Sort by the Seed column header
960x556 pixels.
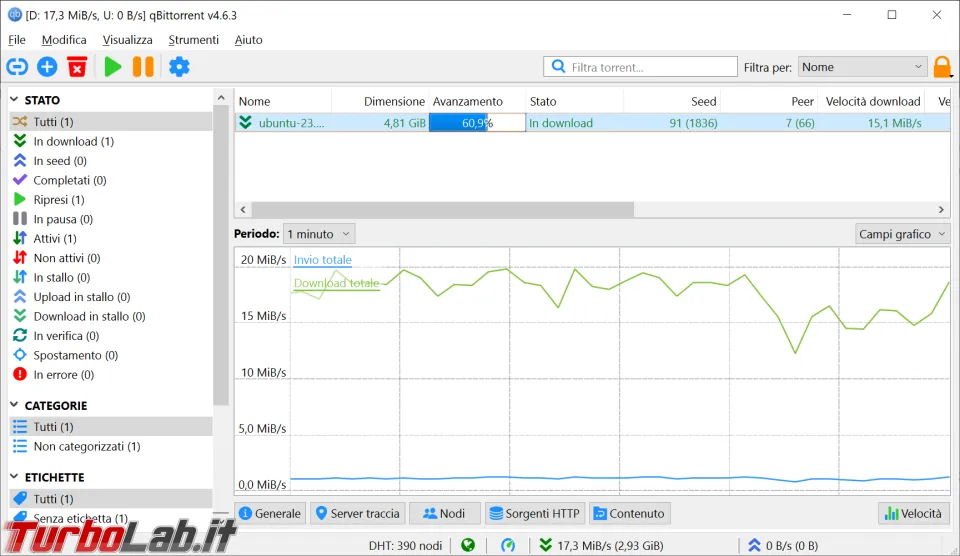click(672, 101)
